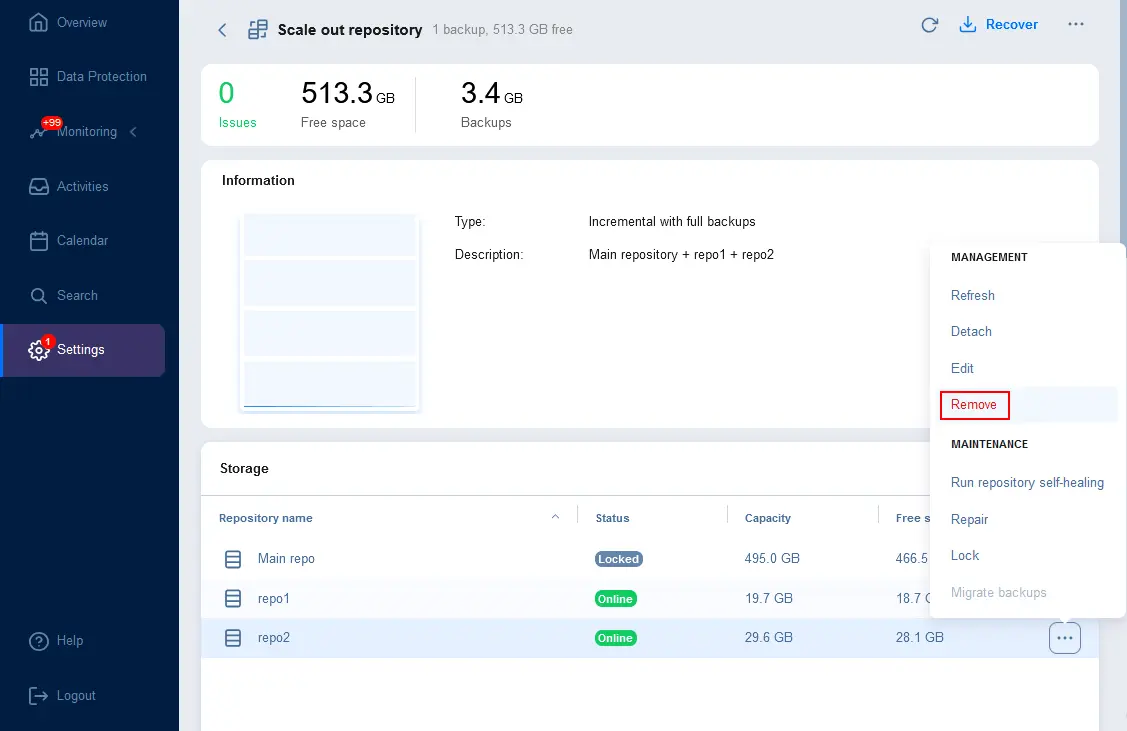Click the Scale out repository title
The height and width of the screenshot is (731, 1127).
click(x=349, y=29)
